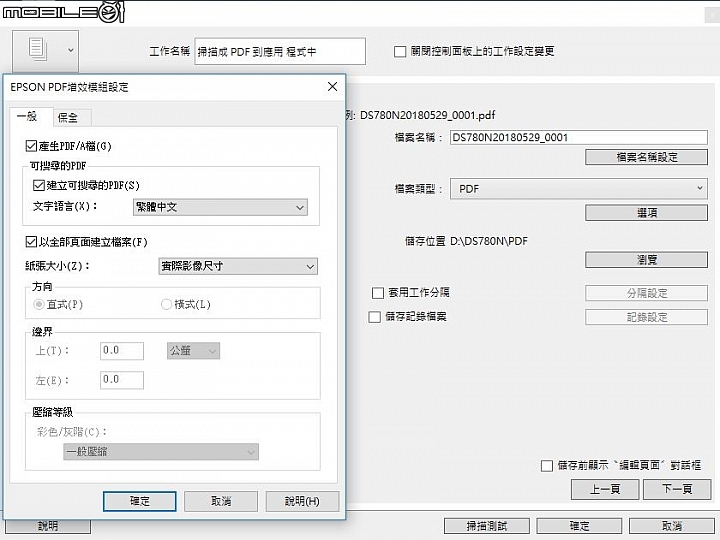
Task: Click example filename DS780N20180529_0001.pdf text
Action: coord(428,115)
